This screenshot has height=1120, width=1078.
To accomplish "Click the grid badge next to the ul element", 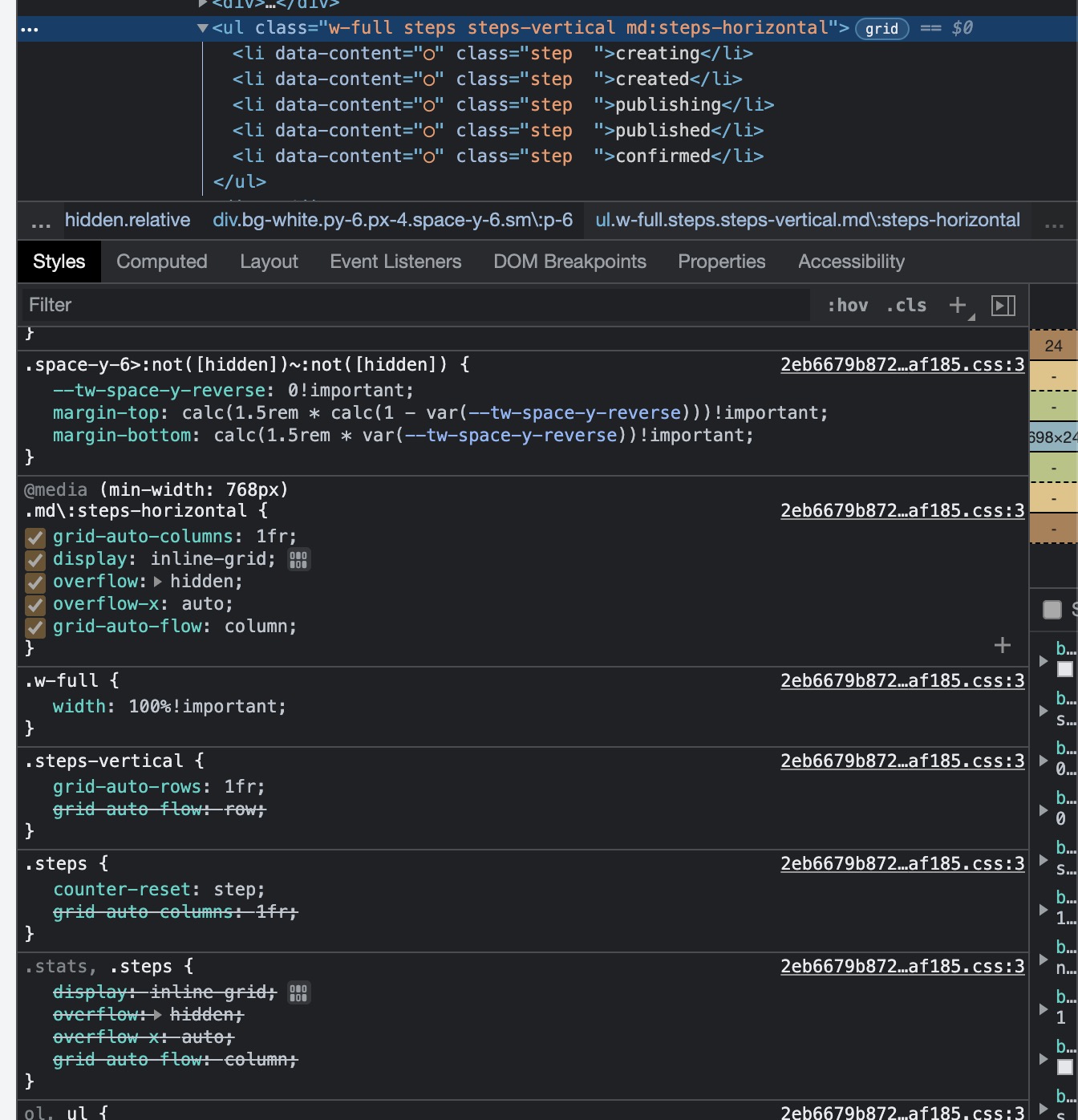I will (x=881, y=29).
